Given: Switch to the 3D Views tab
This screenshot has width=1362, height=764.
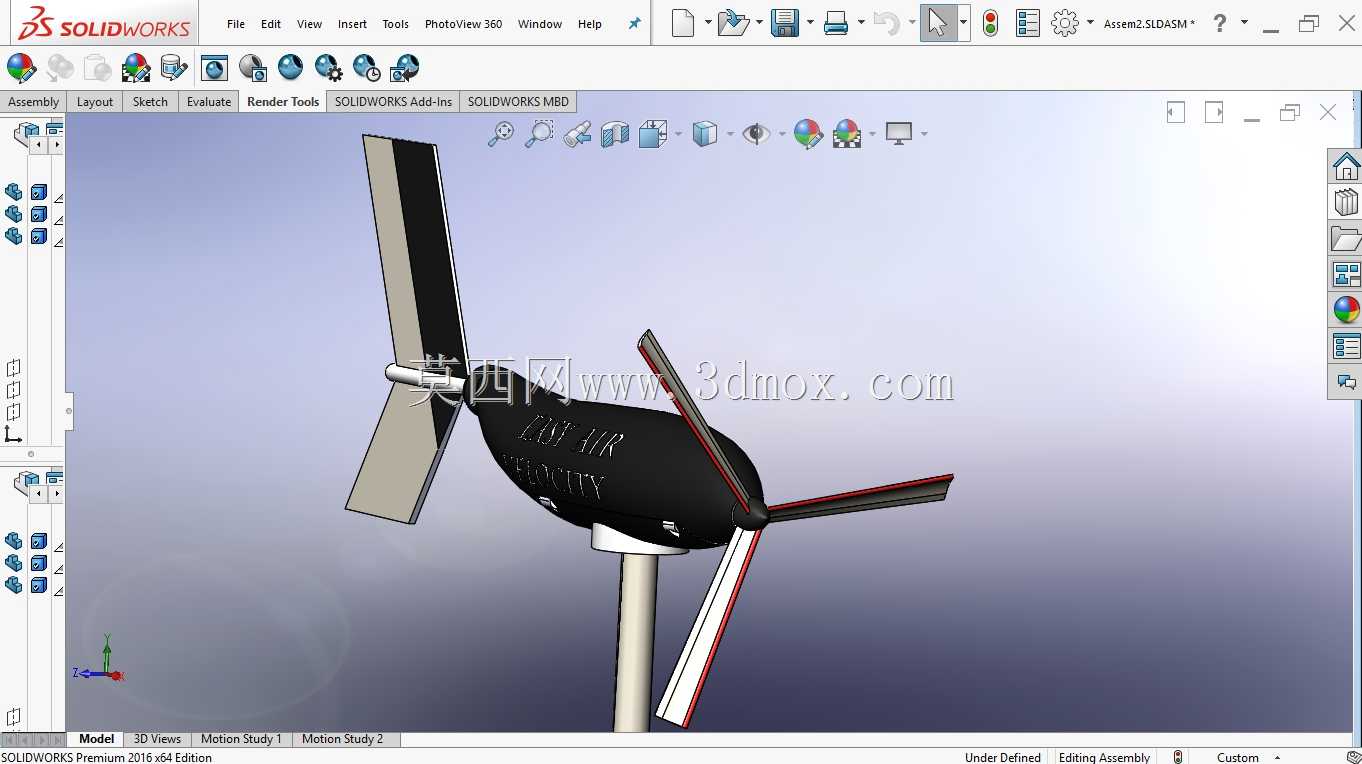Looking at the screenshot, I should click(157, 739).
